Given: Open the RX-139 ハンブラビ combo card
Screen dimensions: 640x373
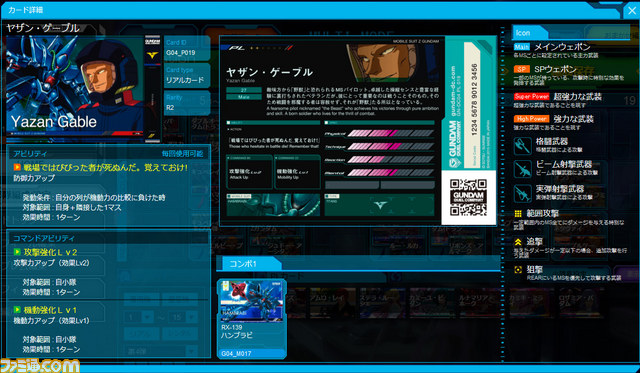Looking at the screenshot, I should click(252, 319).
